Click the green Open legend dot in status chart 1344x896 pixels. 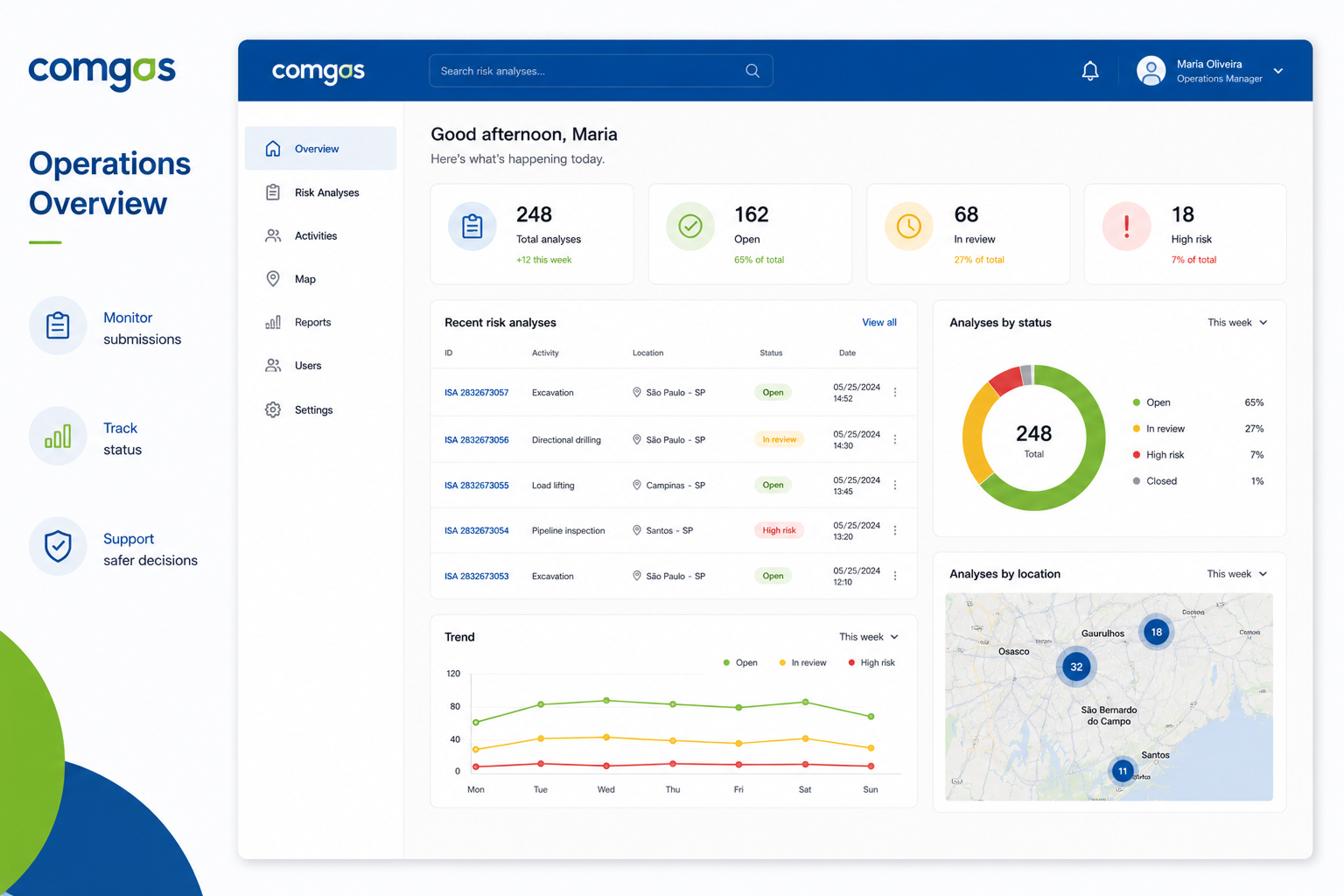[1136, 402]
